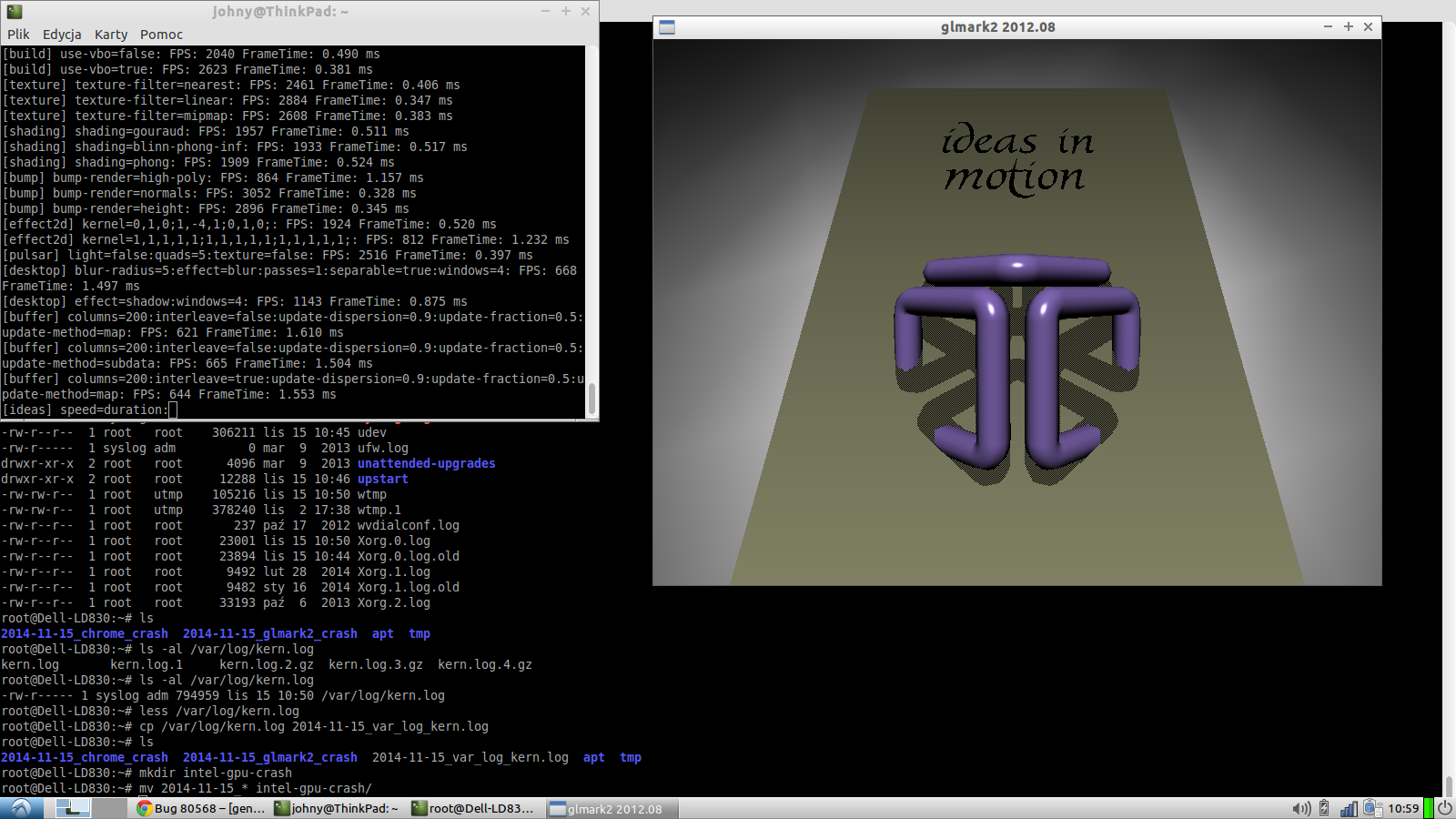The image size is (1456, 819).
Task: Click the terminal window icon in title bar
Action: coord(15,12)
